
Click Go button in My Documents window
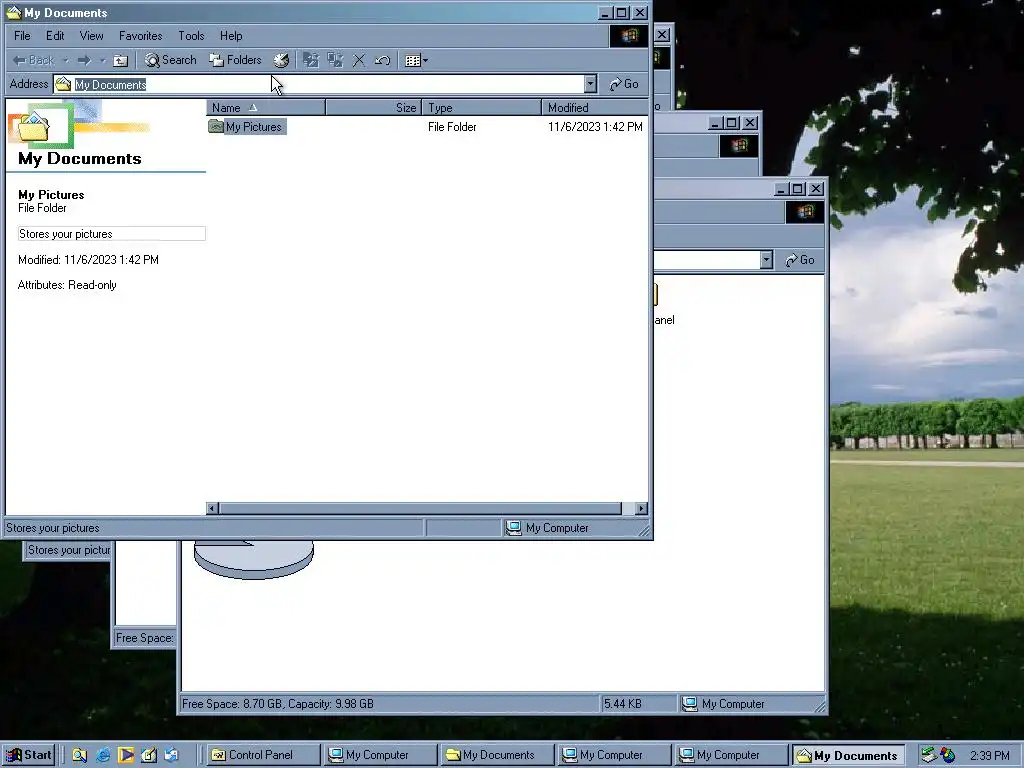click(x=624, y=84)
